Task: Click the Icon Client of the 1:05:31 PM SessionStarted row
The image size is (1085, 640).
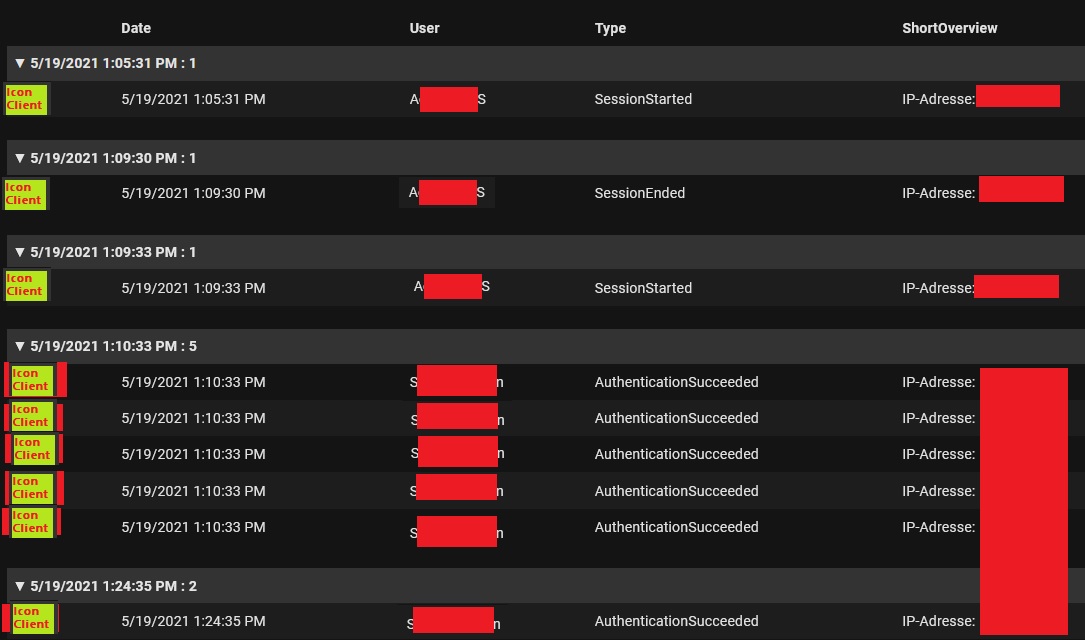Action: pos(26,99)
